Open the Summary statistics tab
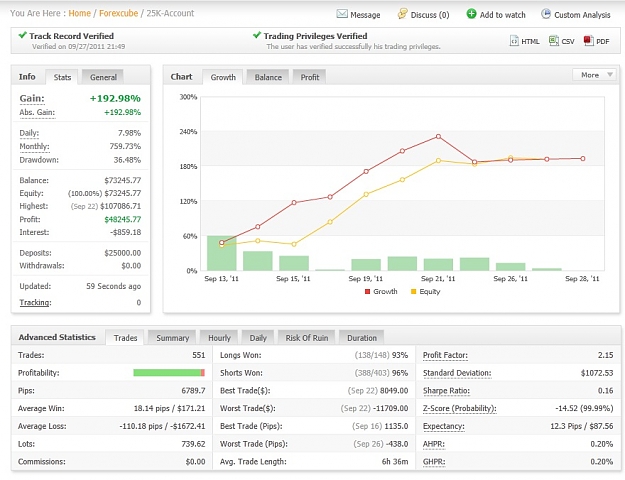Image resolution: width=625 pixels, height=480 pixels. coord(172,338)
